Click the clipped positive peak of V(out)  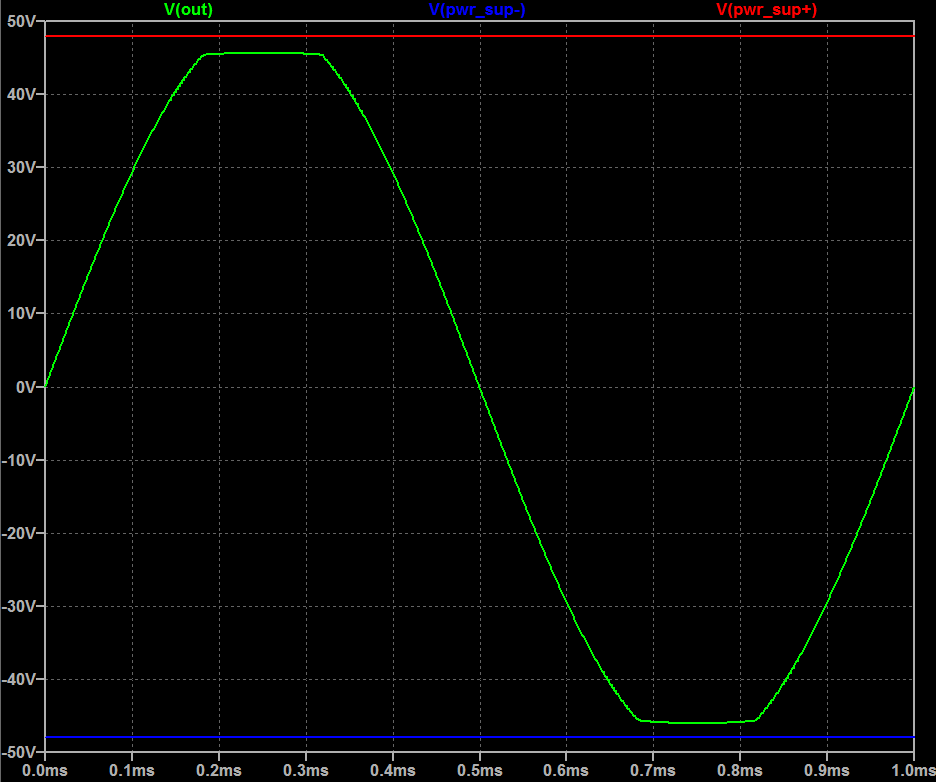(263, 54)
